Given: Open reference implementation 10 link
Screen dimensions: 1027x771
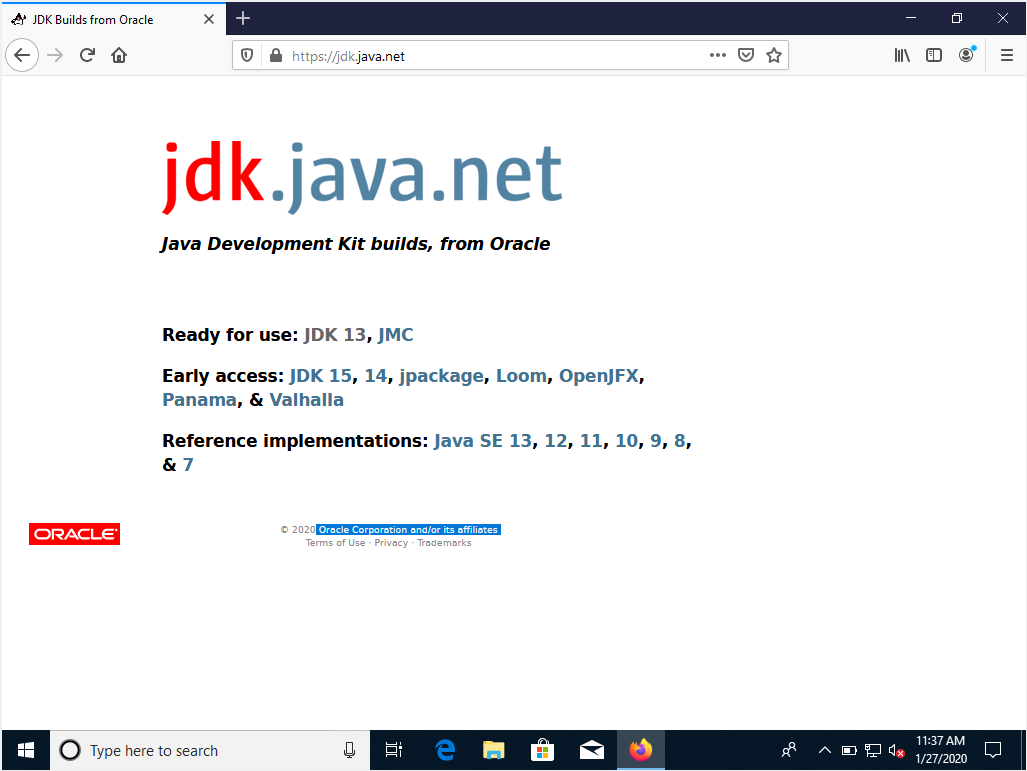Looking at the screenshot, I should [x=627, y=441].
